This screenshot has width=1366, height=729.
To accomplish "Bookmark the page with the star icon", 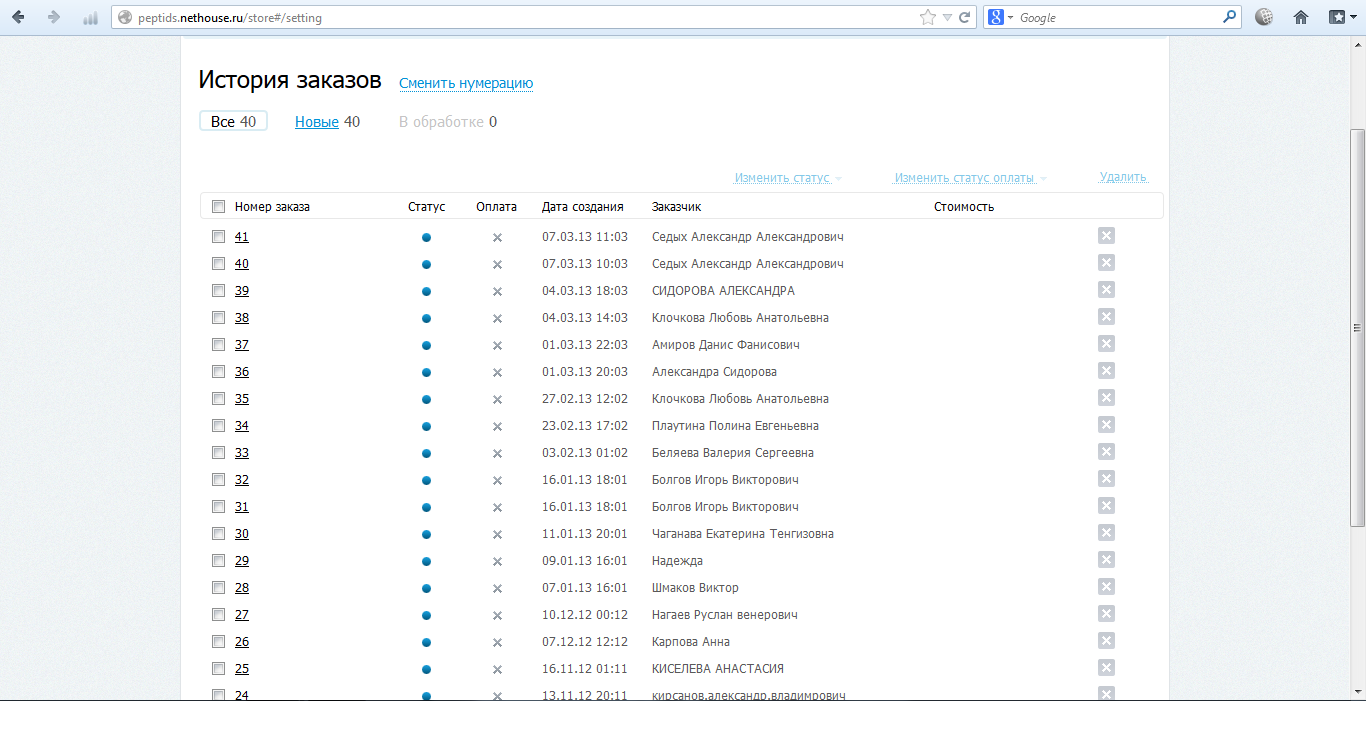I will click(x=928, y=17).
